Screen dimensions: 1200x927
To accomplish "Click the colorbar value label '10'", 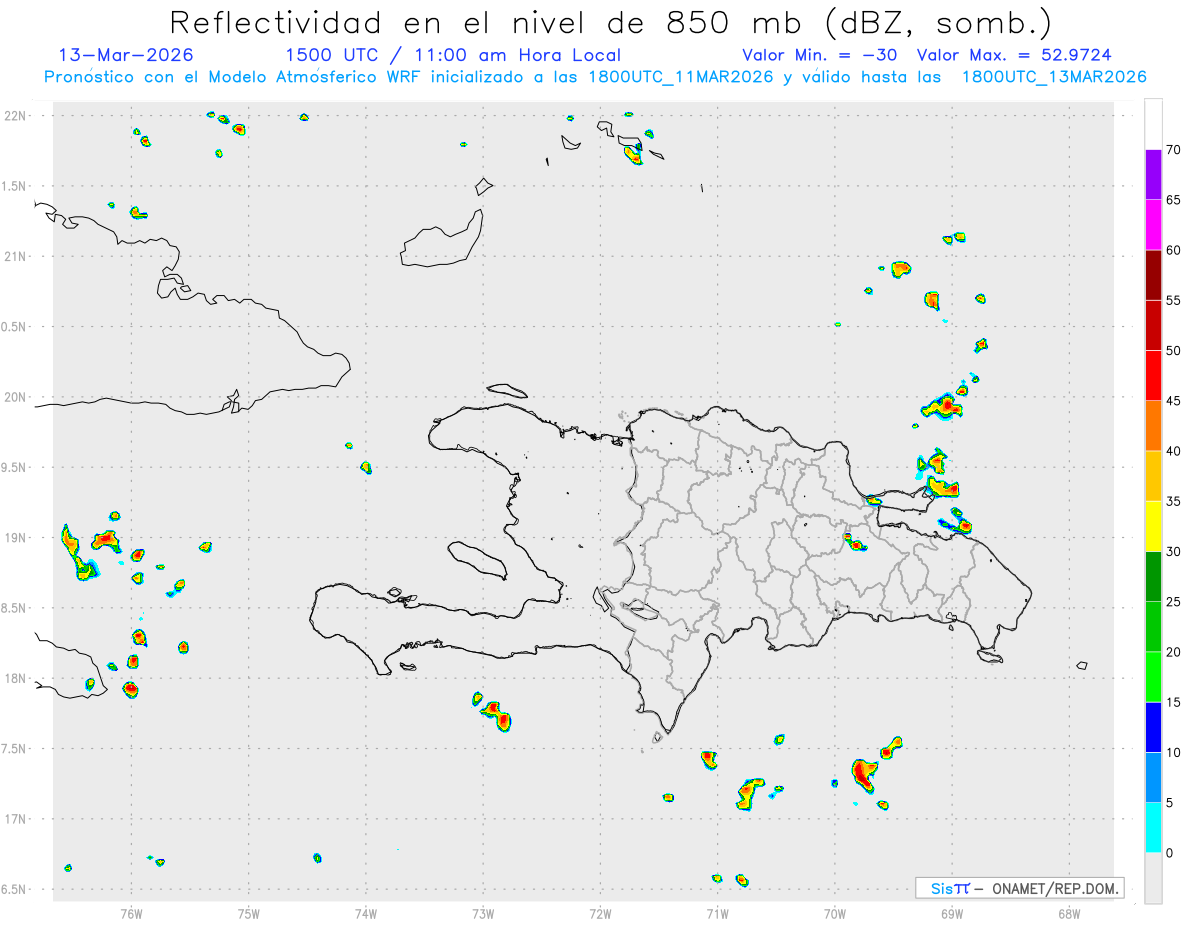I will tap(1173, 752).
